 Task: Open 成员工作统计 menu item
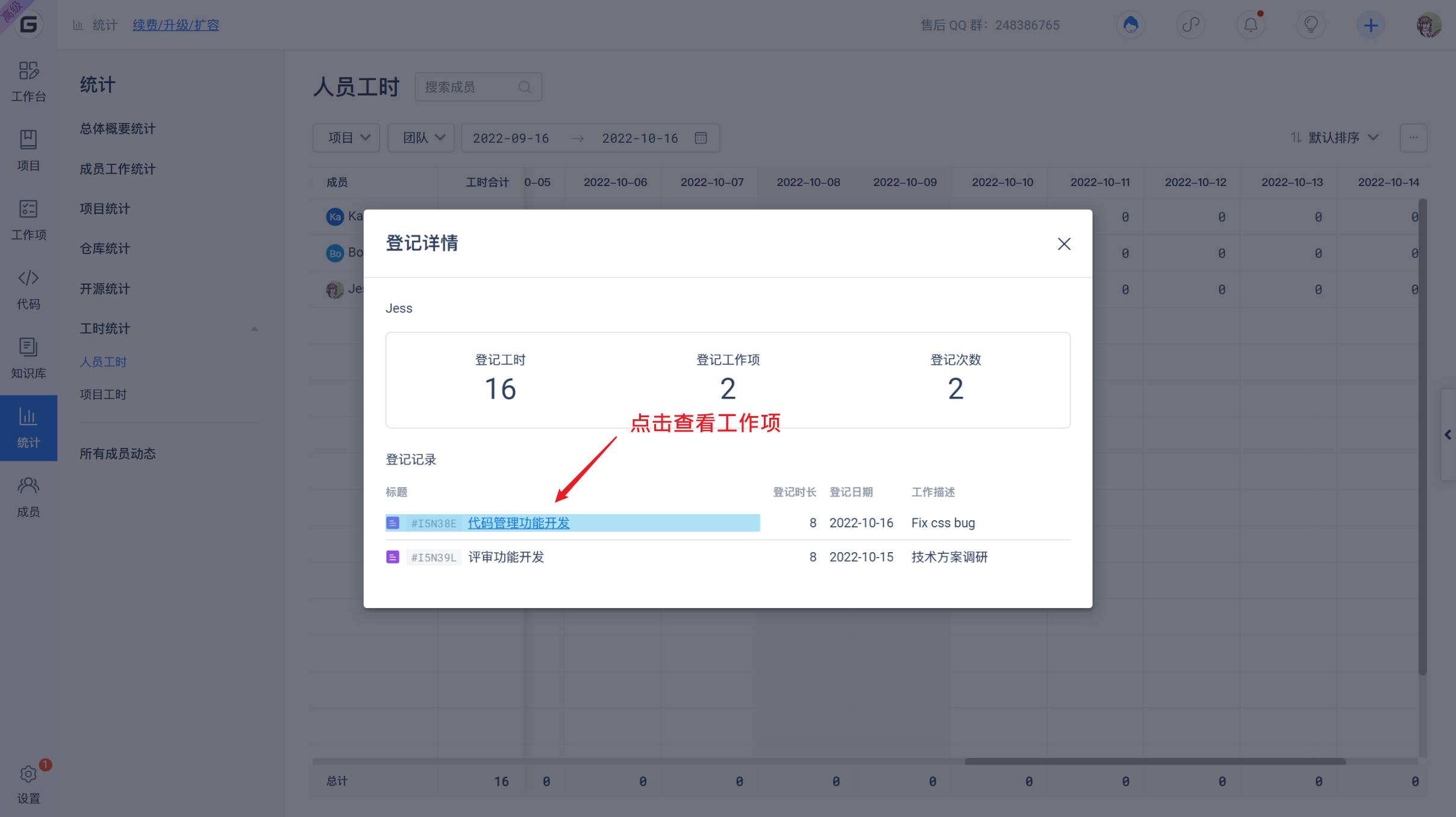(117, 169)
